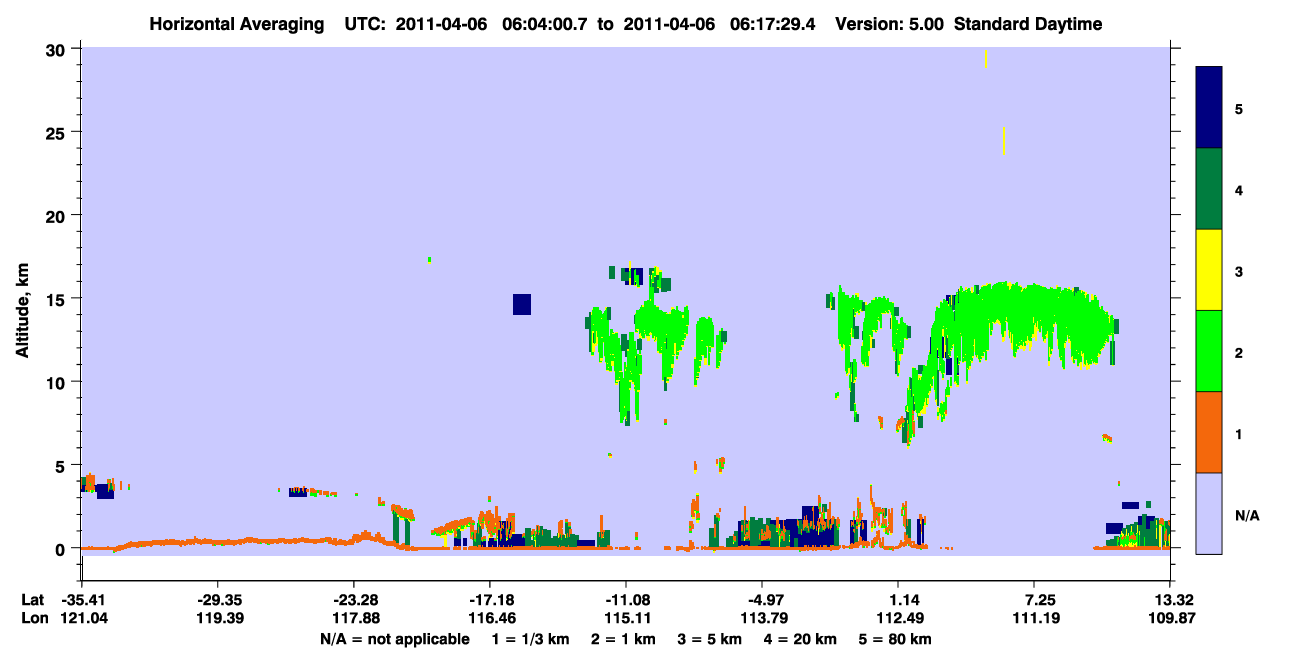Click latitude value 7.25

(1035, 600)
